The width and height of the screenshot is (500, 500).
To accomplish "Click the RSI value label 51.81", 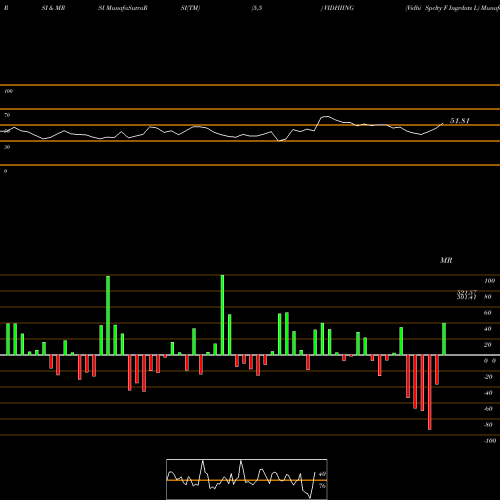I will tap(460, 121).
